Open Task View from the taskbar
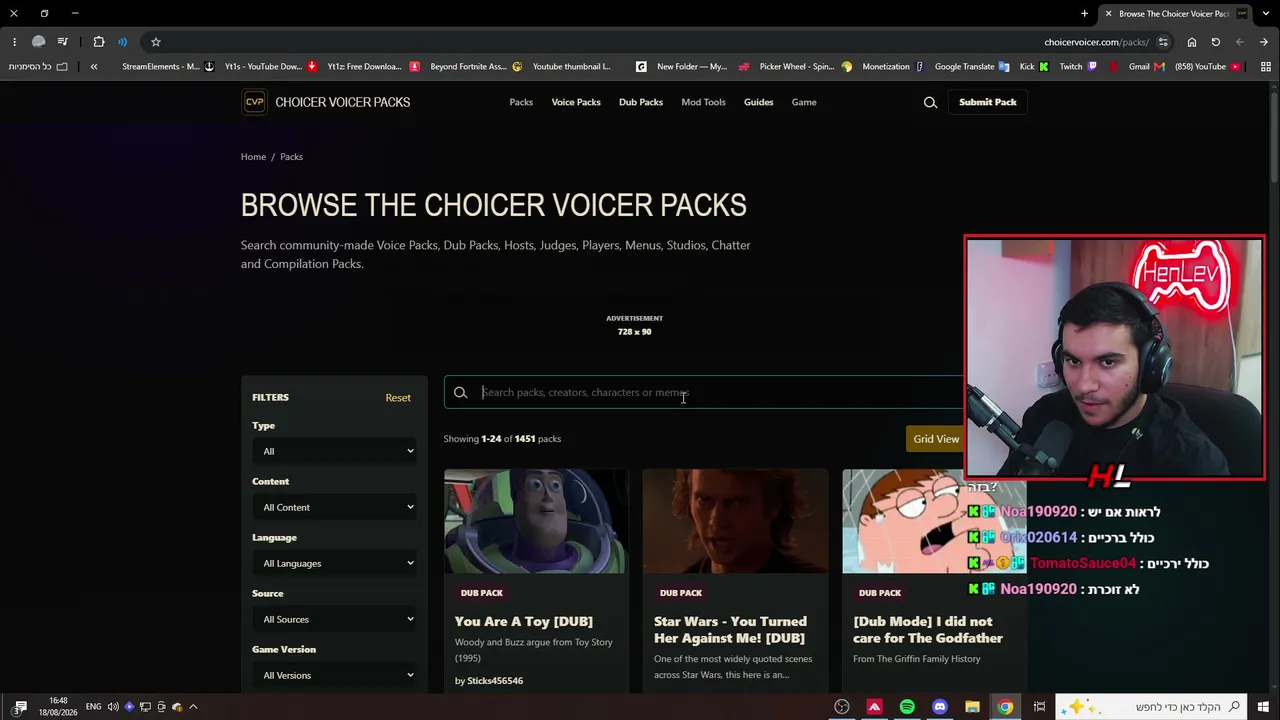Screen dimensions: 1280x720 tap(1040, 707)
